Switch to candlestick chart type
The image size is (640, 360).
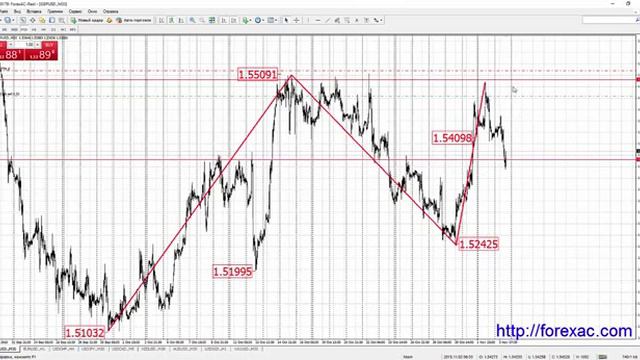click(171, 20)
